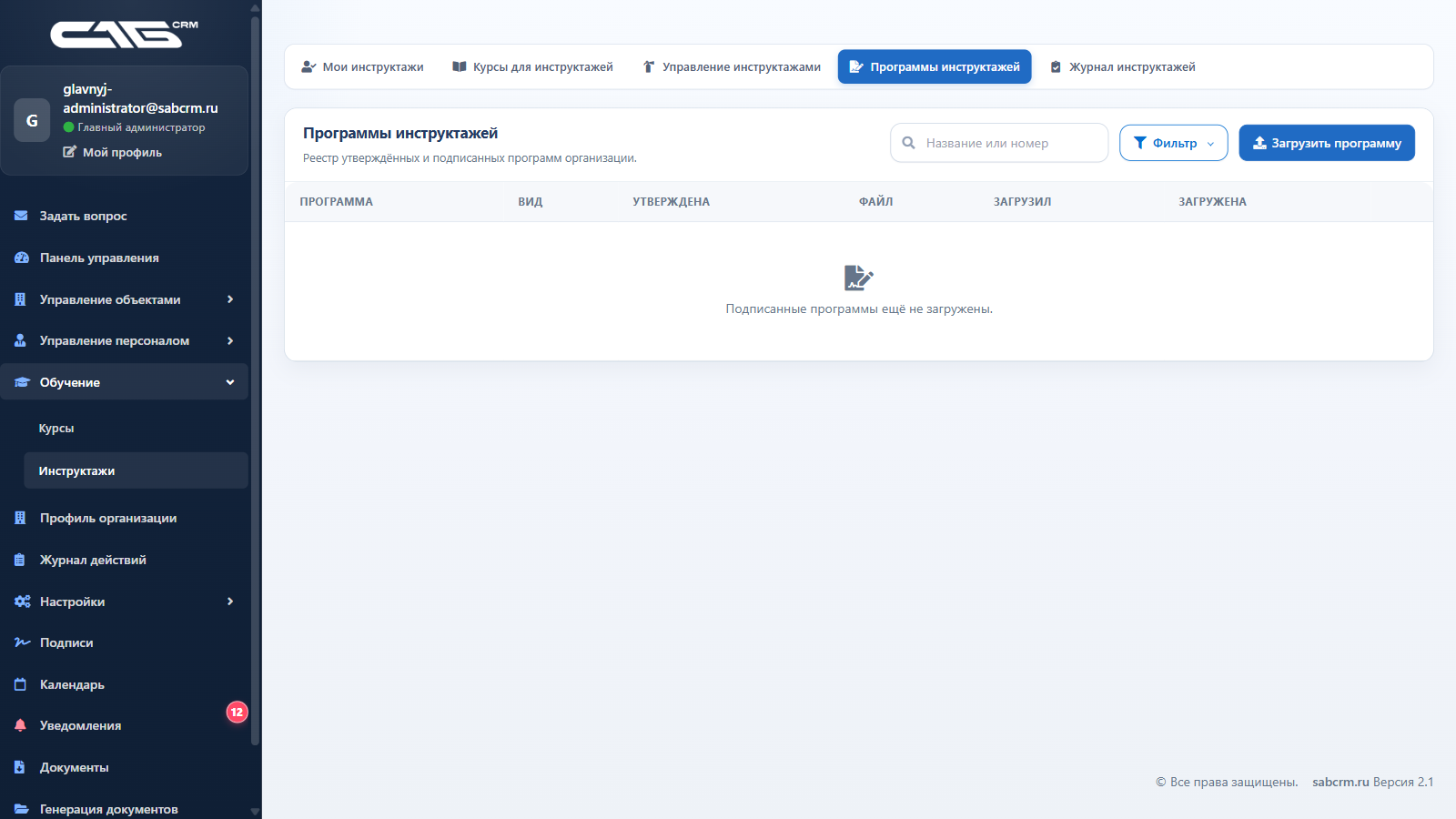Switch to Мои инструктажи tab
The image size is (1456, 819).
click(x=362, y=66)
